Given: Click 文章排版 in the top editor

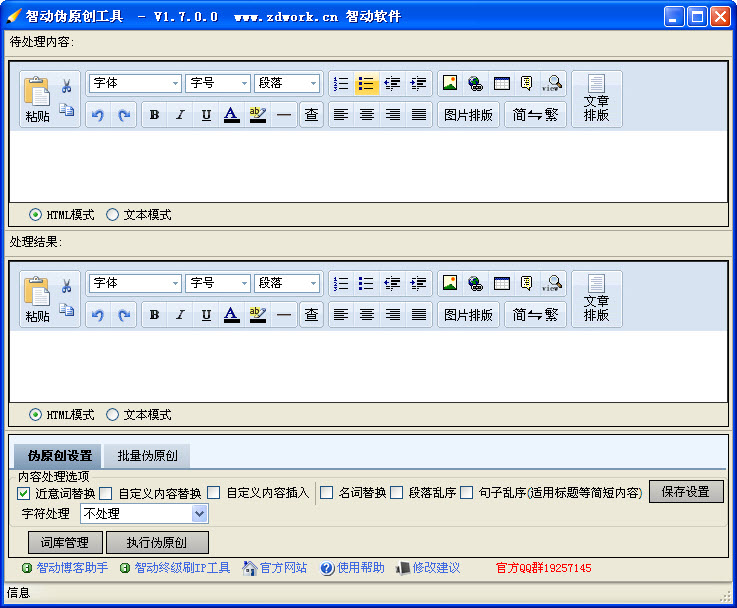Looking at the screenshot, I should click(x=596, y=99).
